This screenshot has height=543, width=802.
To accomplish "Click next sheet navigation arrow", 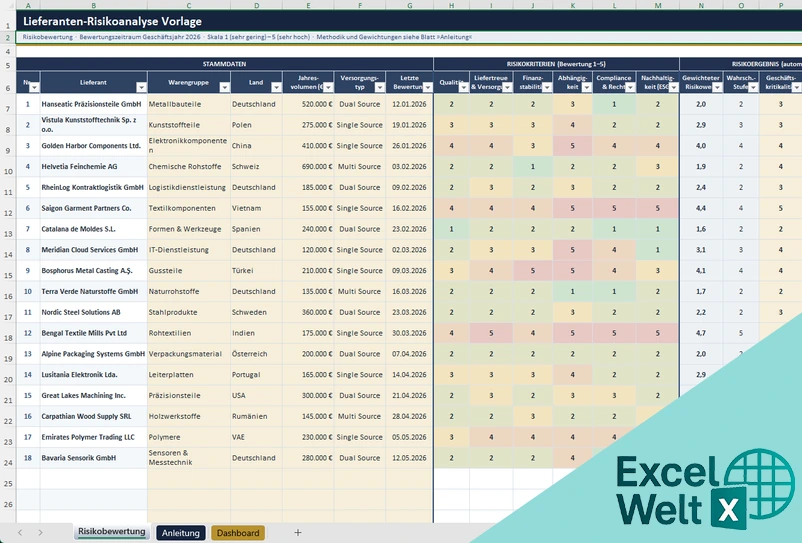I will [40, 533].
